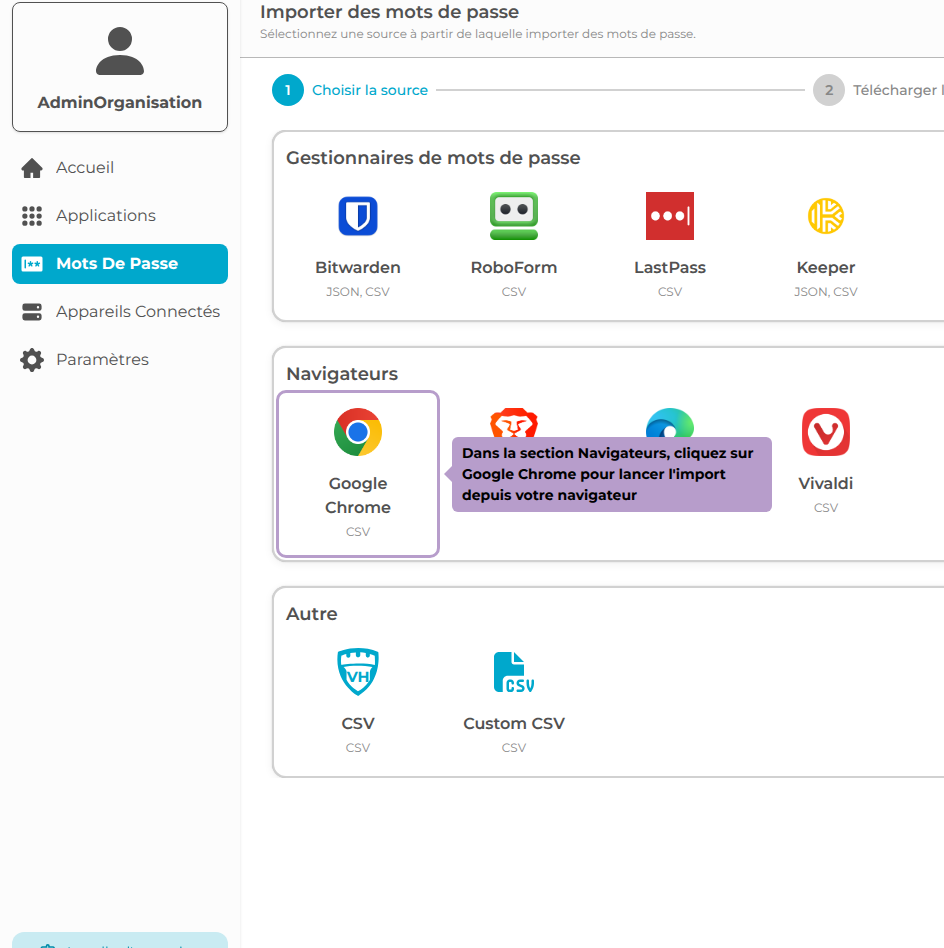Screen dimensions: 944x948
Task: Select the Brave lion icon
Action: (513, 423)
